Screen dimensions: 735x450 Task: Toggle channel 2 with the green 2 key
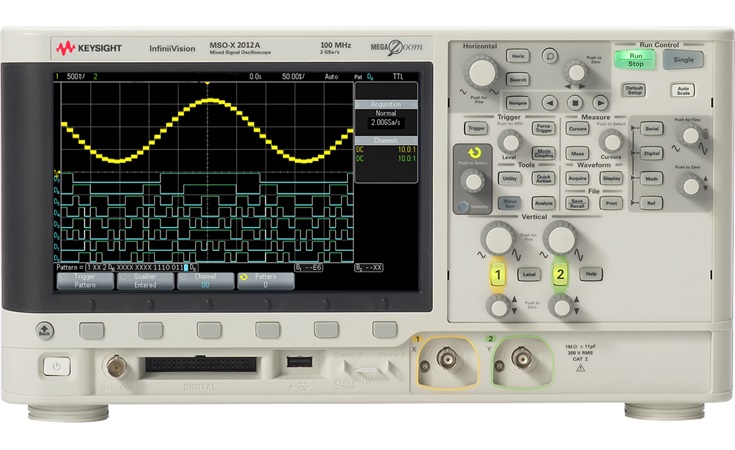tap(560, 274)
